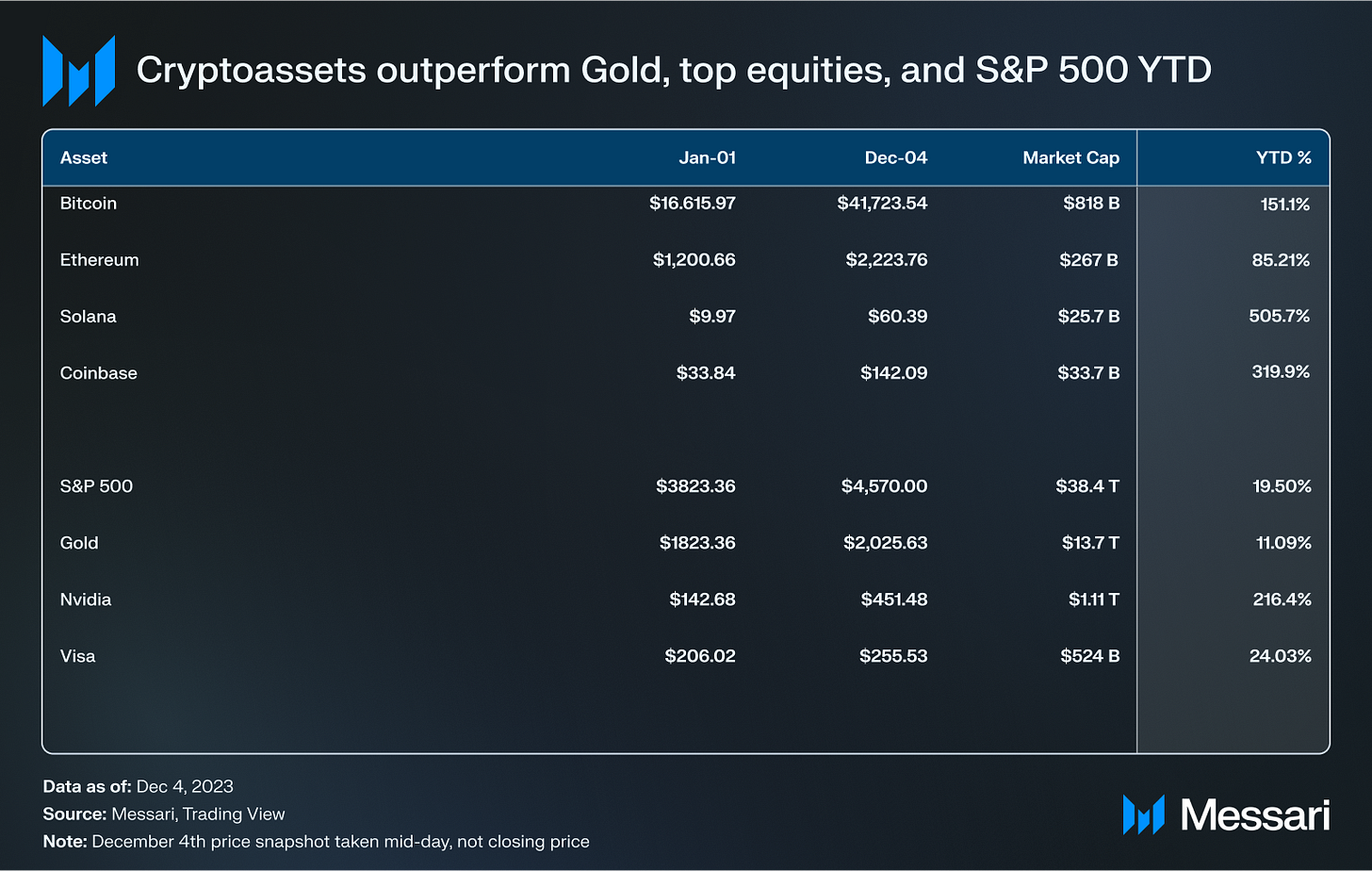
Task: Click the Dec-04 column header
Action: tap(896, 158)
